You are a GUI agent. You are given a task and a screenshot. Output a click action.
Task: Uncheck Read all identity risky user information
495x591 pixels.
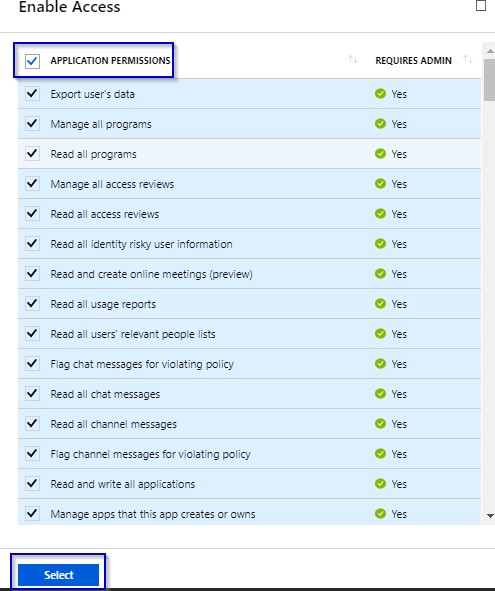coord(32,243)
